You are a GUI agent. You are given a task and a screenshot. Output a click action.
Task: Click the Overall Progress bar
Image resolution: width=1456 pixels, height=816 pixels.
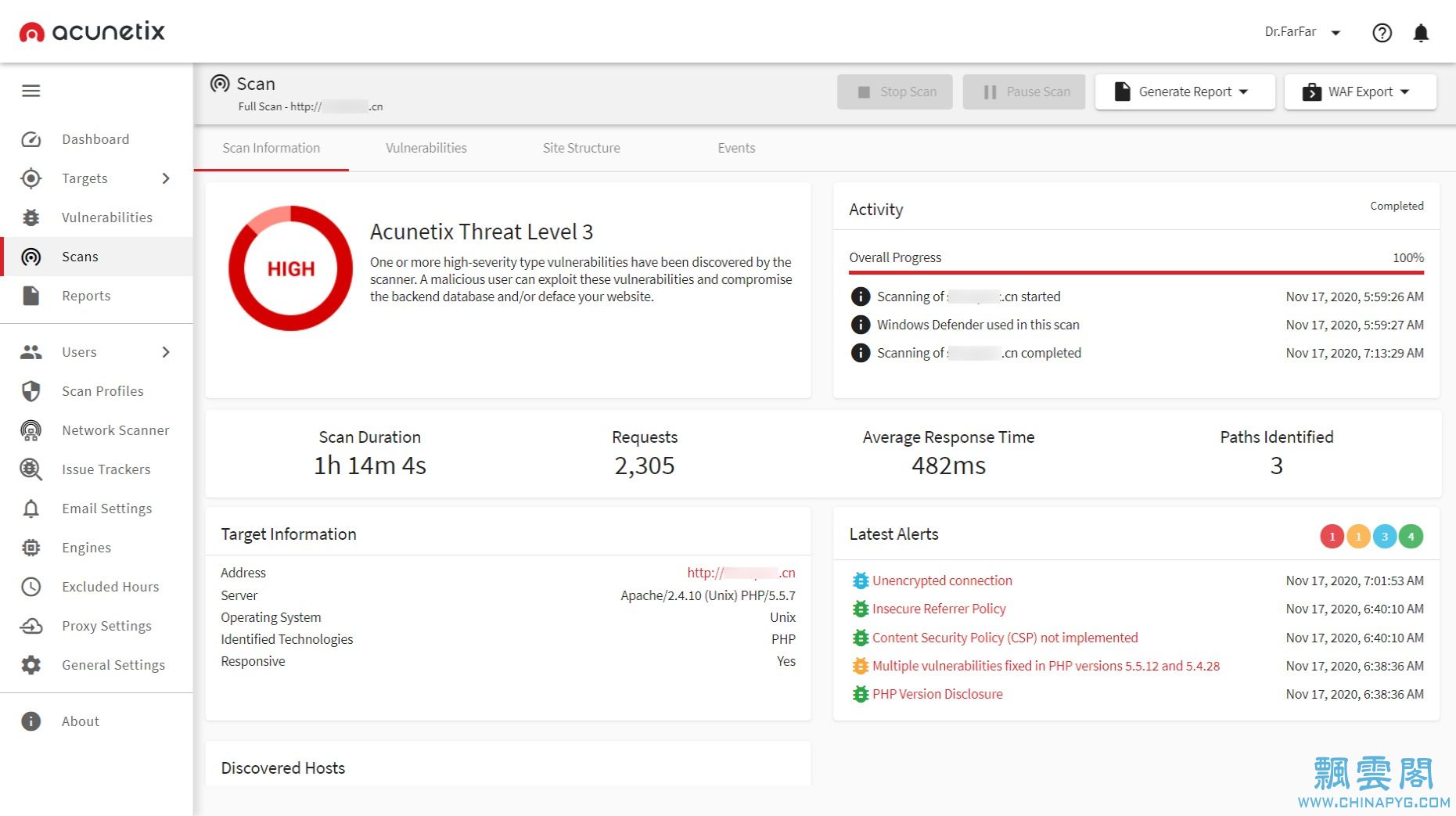pyautogui.click(x=1136, y=272)
